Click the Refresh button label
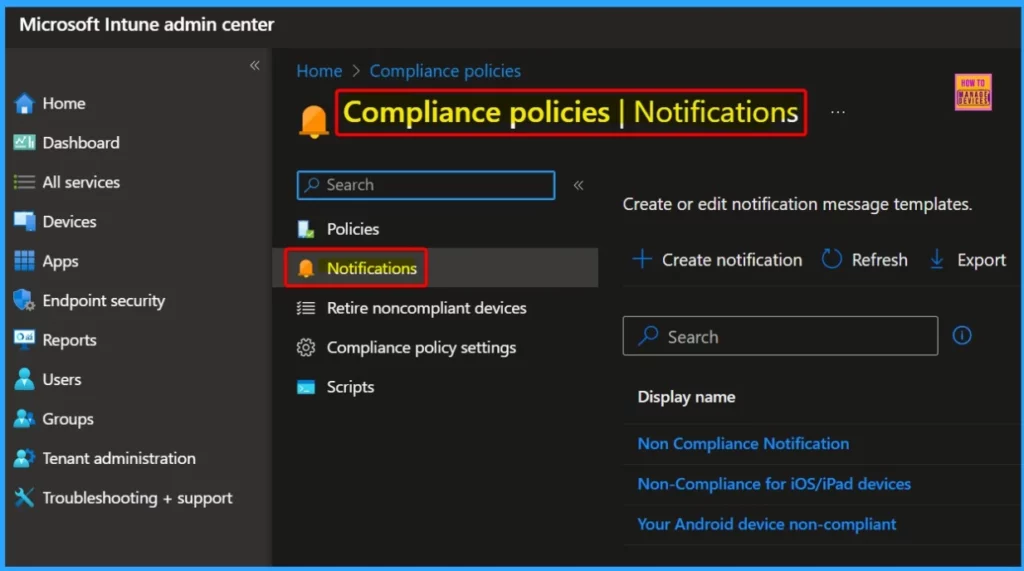 point(880,259)
